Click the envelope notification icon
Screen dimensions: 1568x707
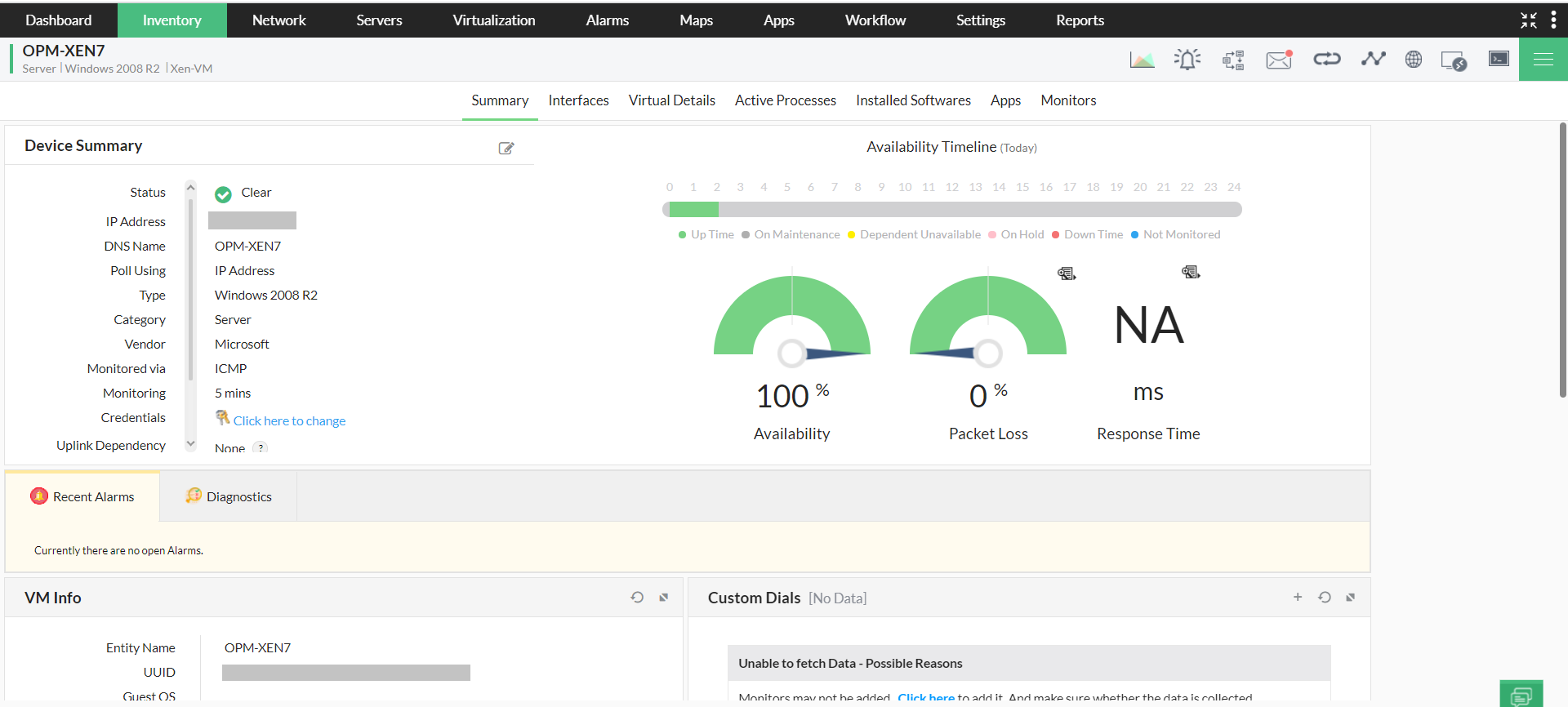point(1279,60)
